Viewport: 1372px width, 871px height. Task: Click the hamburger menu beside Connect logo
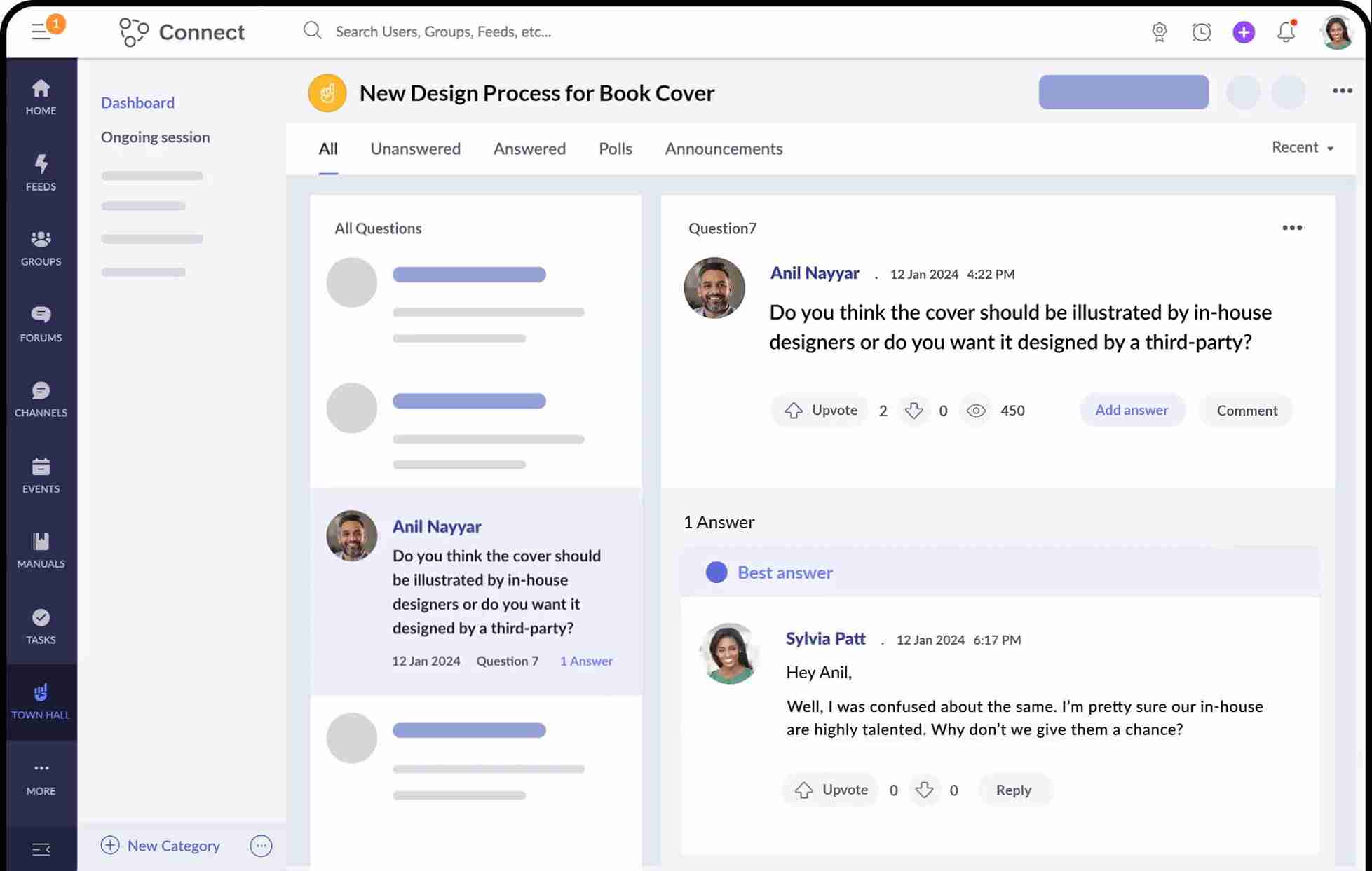(x=41, y=31)
